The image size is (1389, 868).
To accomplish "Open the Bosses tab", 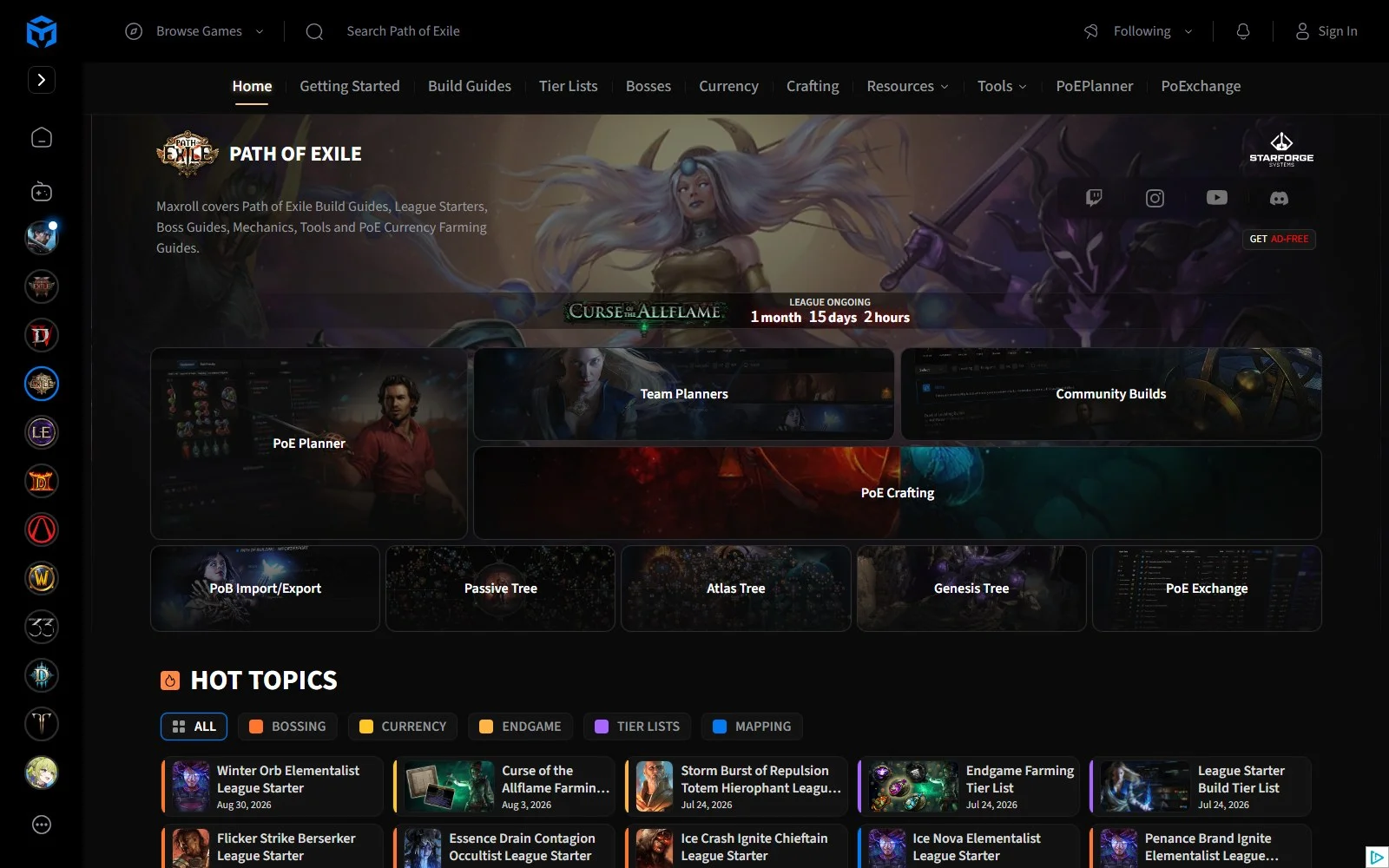I will pyautogui.click(x=648, y=86).
